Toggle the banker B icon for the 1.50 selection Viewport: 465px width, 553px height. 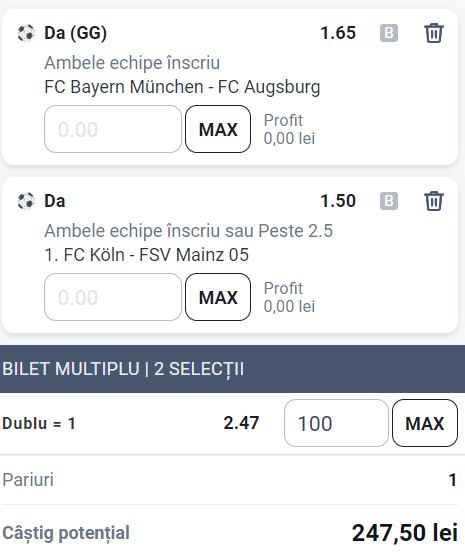click(x=389, y=201)
